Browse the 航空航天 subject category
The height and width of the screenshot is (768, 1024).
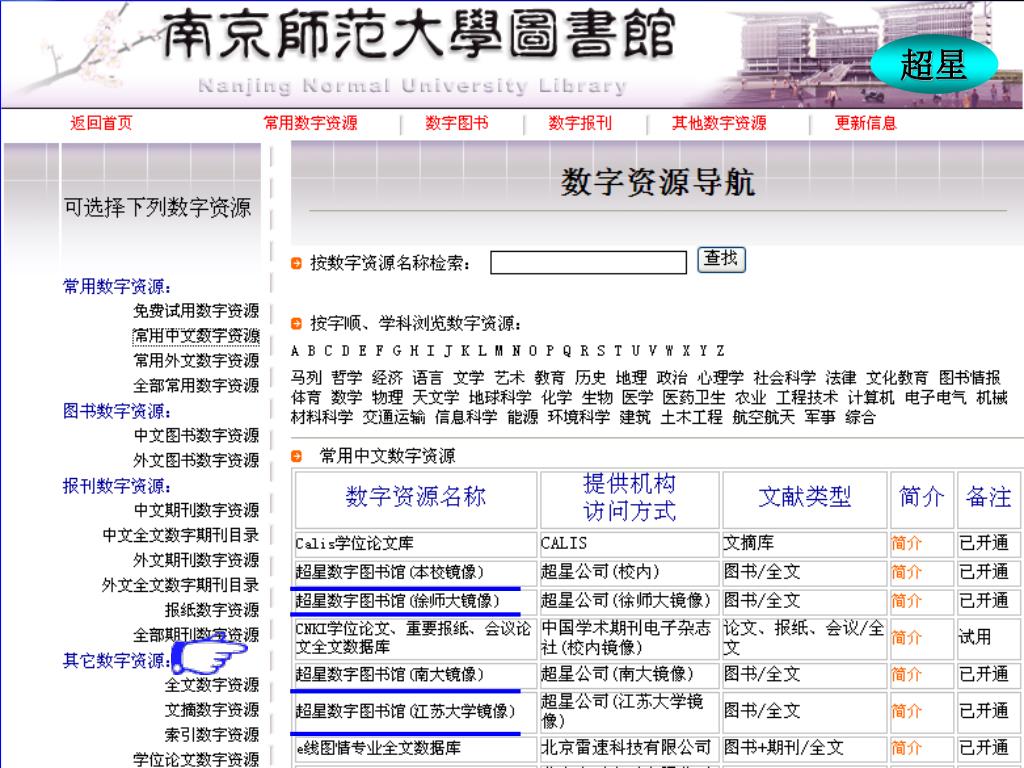763,417
